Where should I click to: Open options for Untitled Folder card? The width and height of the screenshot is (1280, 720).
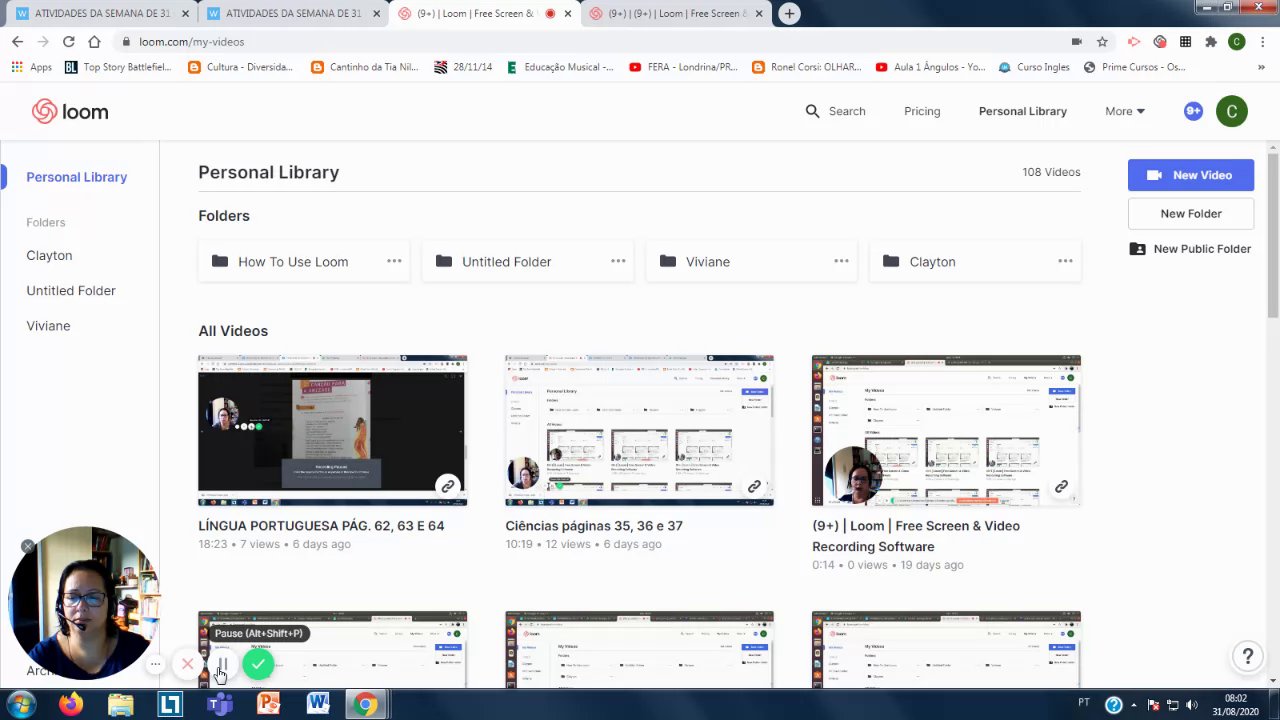(618, 261)
